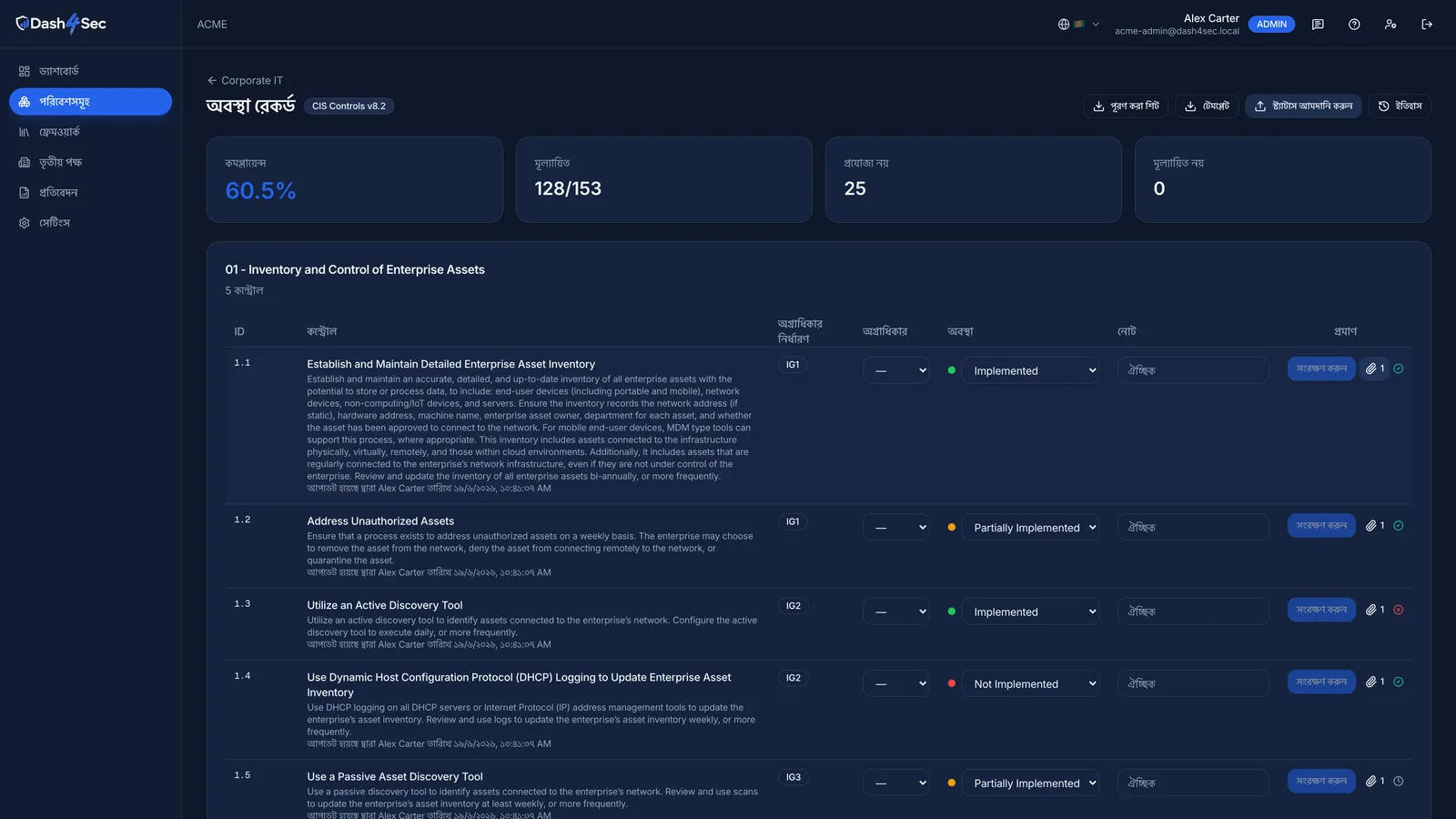Open তৃতীয় পক্ষ in the sidebar

pos(90,162)
